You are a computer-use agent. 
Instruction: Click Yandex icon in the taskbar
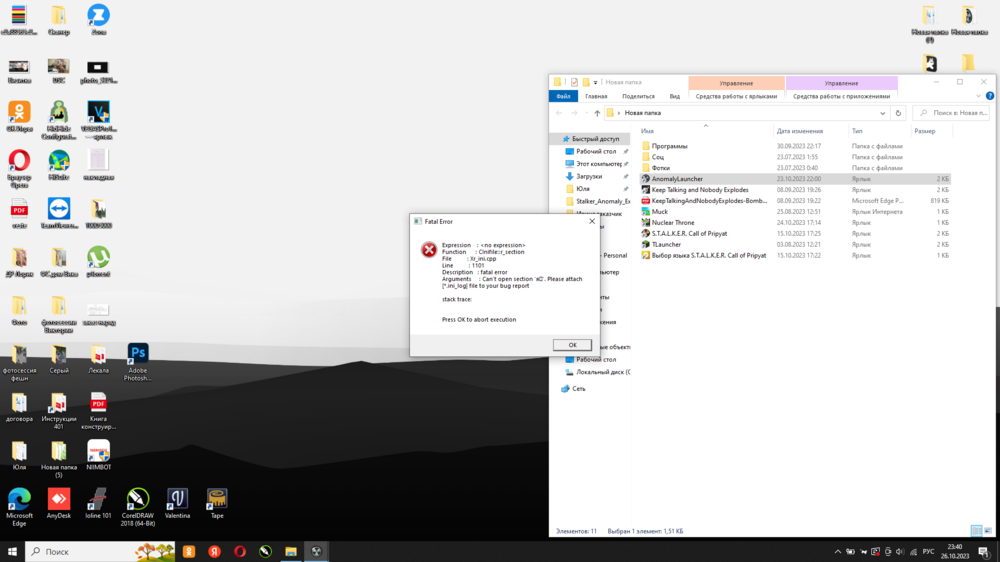click(x=214, y=551)
